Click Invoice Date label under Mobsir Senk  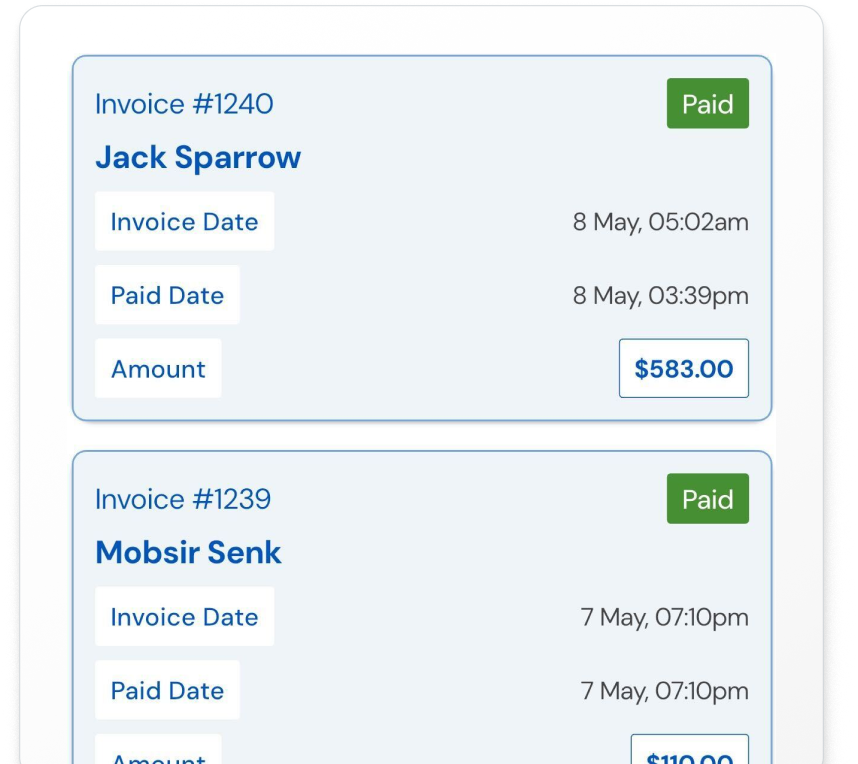tap(184, 617)
